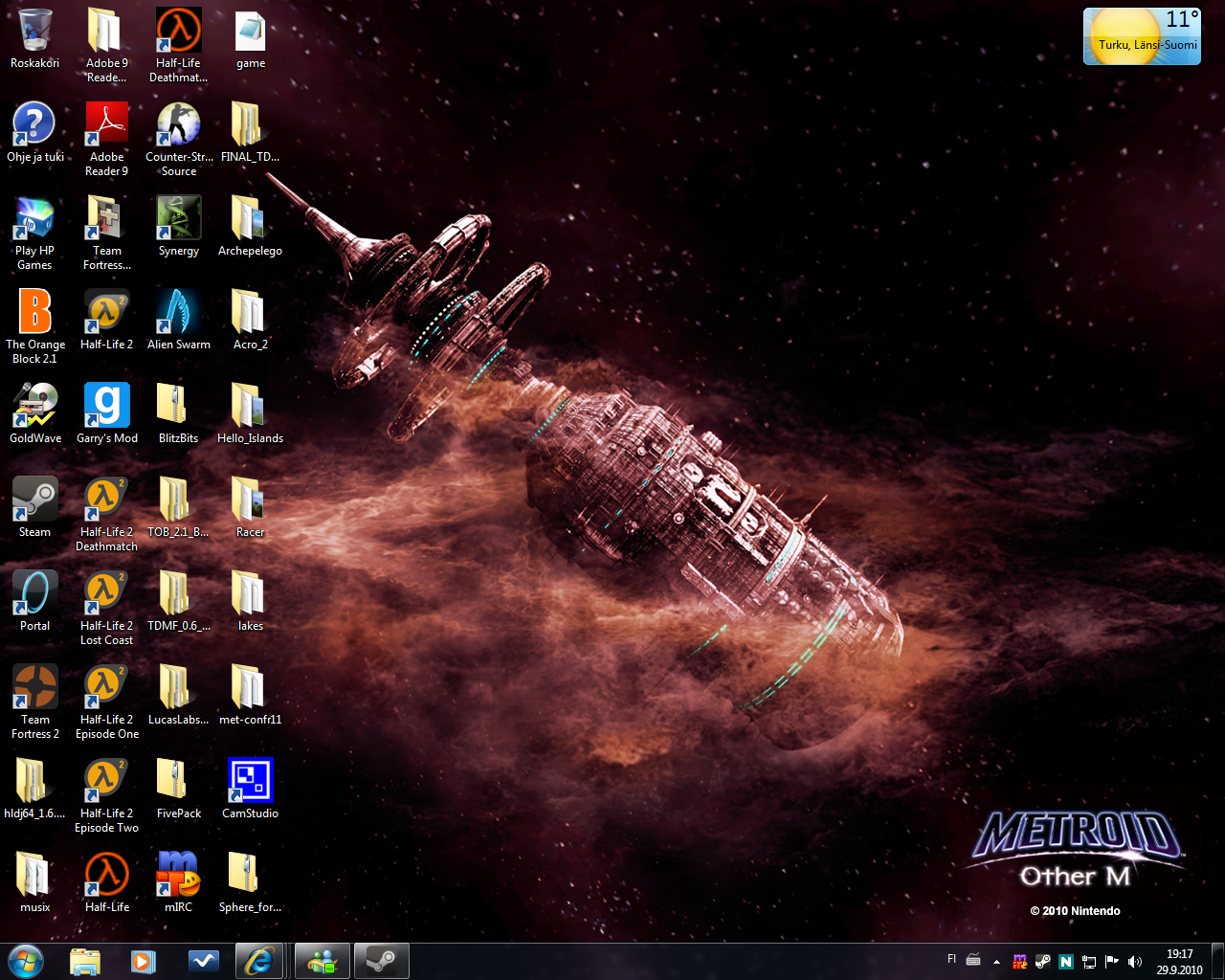Open Ohje ja tuki help icon
The height and width of the screenshot is (980, 1225).
coord(35,132)
